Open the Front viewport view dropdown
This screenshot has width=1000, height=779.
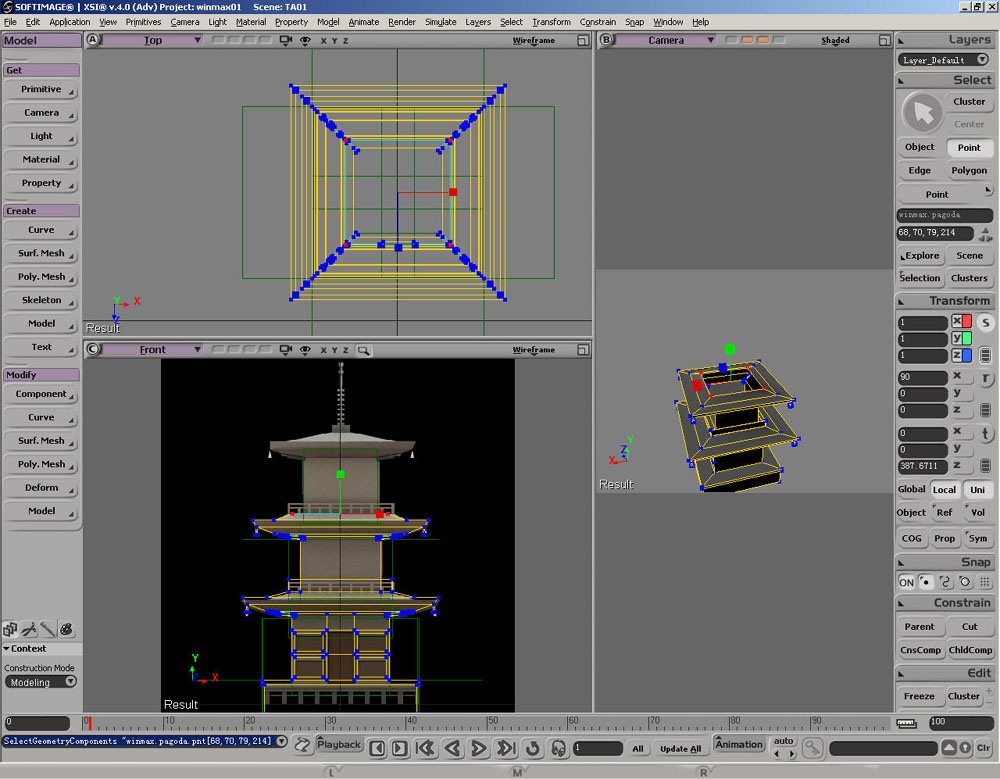[153, 350]
